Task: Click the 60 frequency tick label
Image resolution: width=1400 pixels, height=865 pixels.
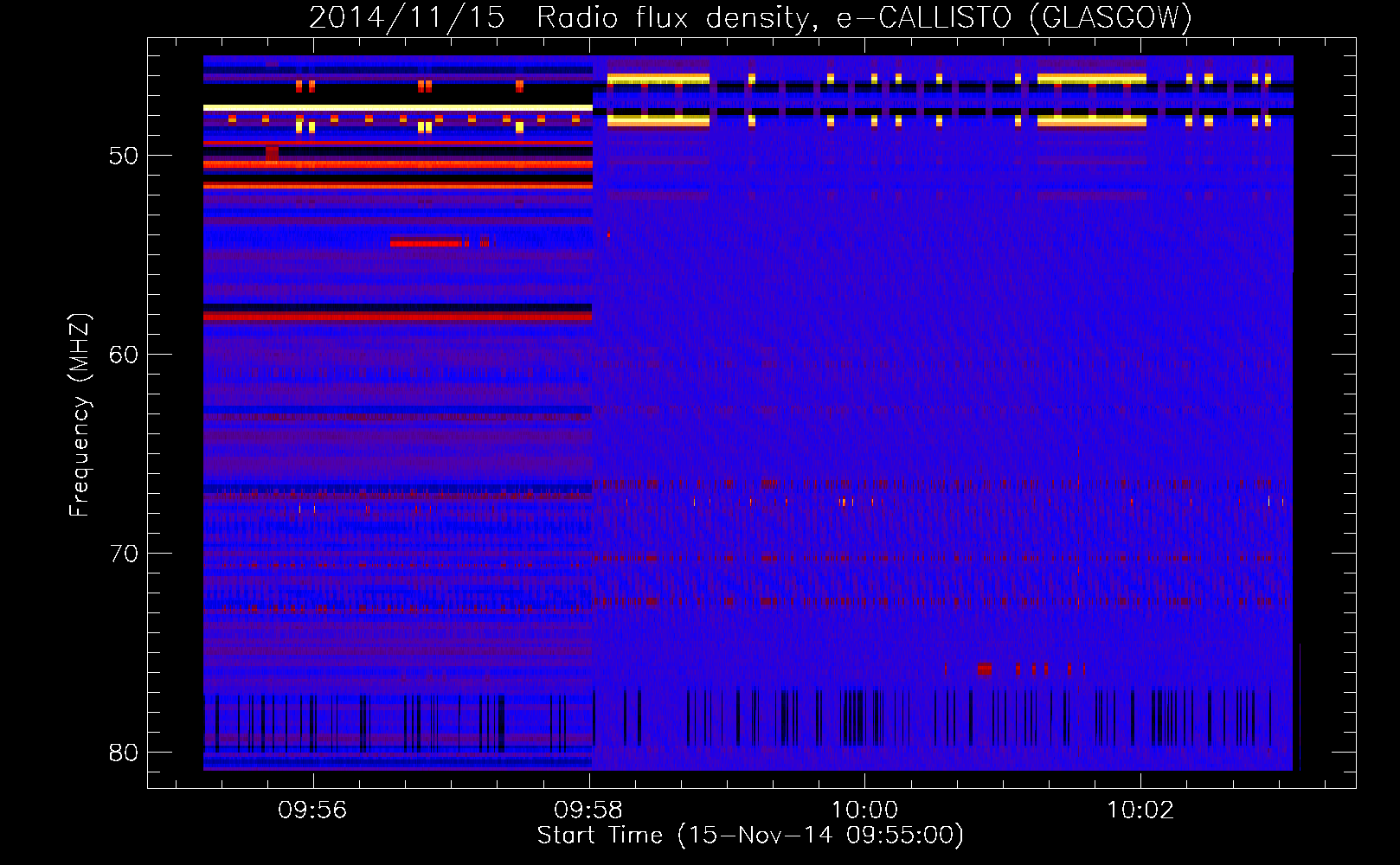Action: [124, 355]
